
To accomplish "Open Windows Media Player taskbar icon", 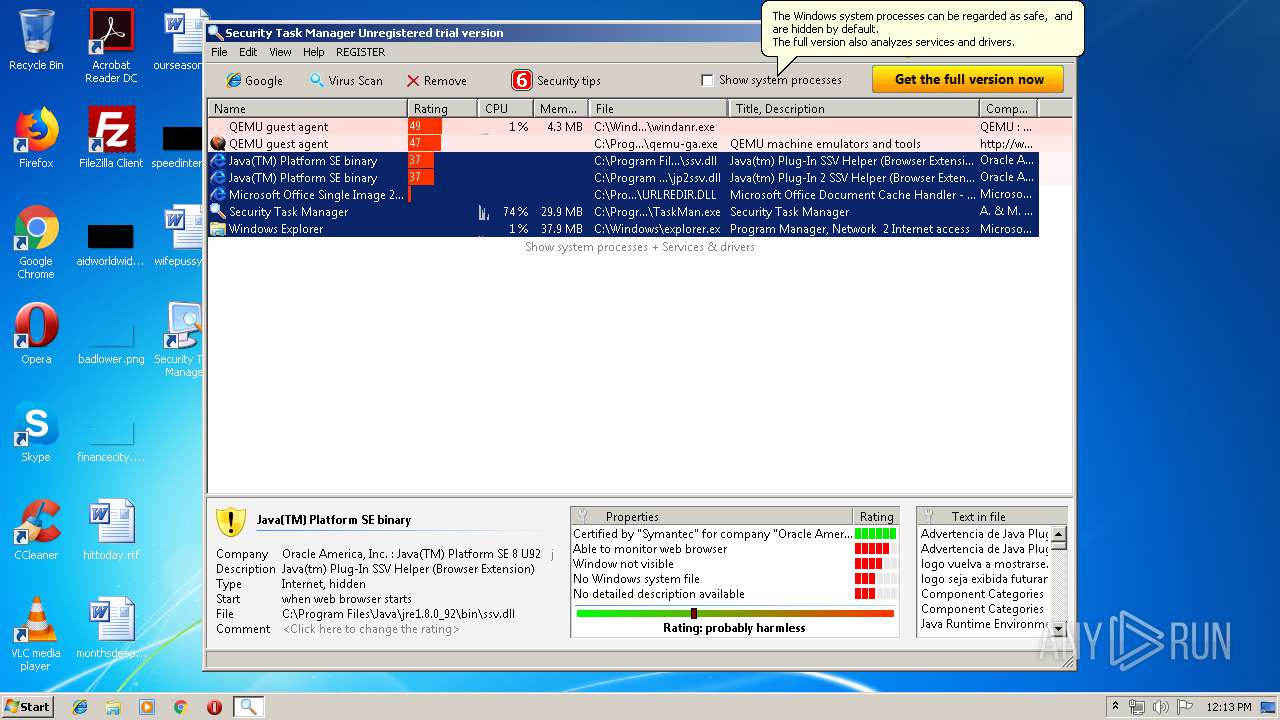I will click(x=147, y=707).
